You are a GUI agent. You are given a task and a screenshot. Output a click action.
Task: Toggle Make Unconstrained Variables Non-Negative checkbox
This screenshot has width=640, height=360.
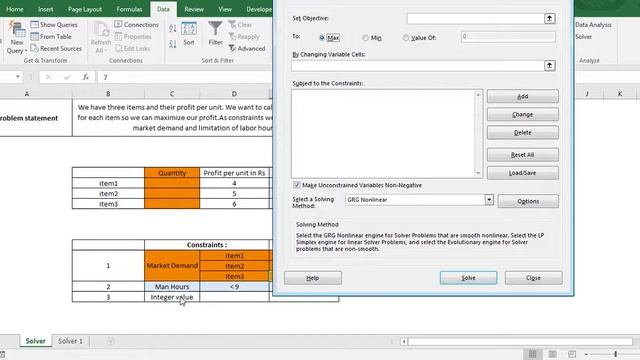297,185
